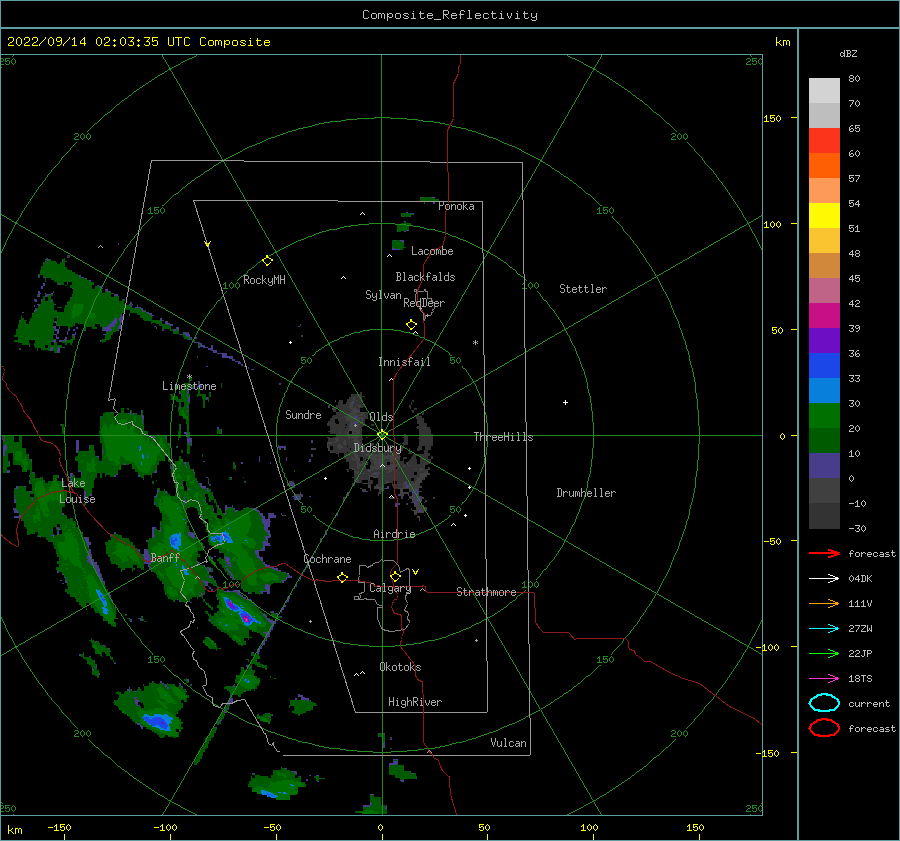This screenshot has height=841, width=900.
Task: Click the Lake Louise label
Action: click(x=77, y=491)
